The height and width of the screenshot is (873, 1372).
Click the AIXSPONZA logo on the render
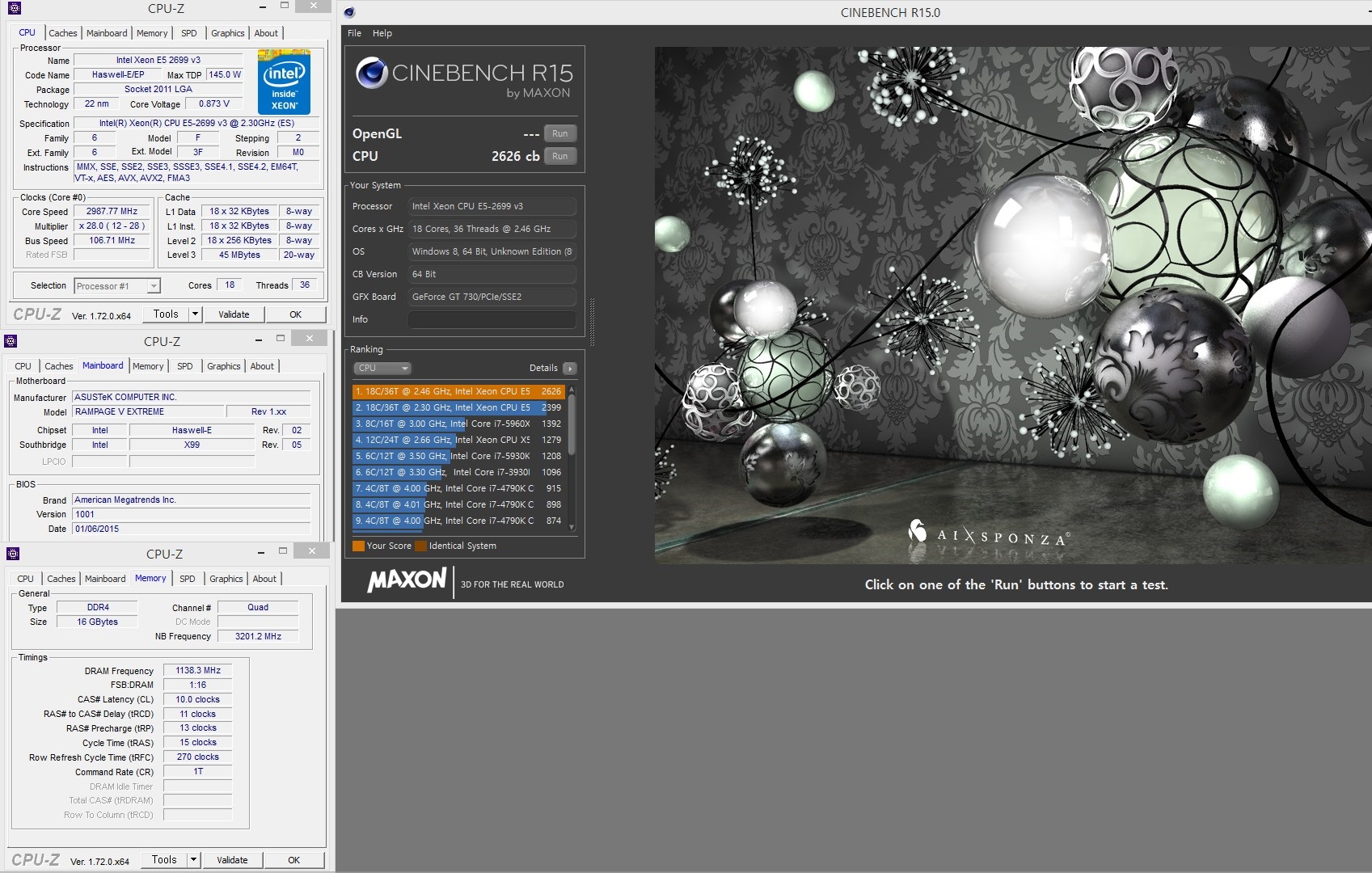(990, 534)
